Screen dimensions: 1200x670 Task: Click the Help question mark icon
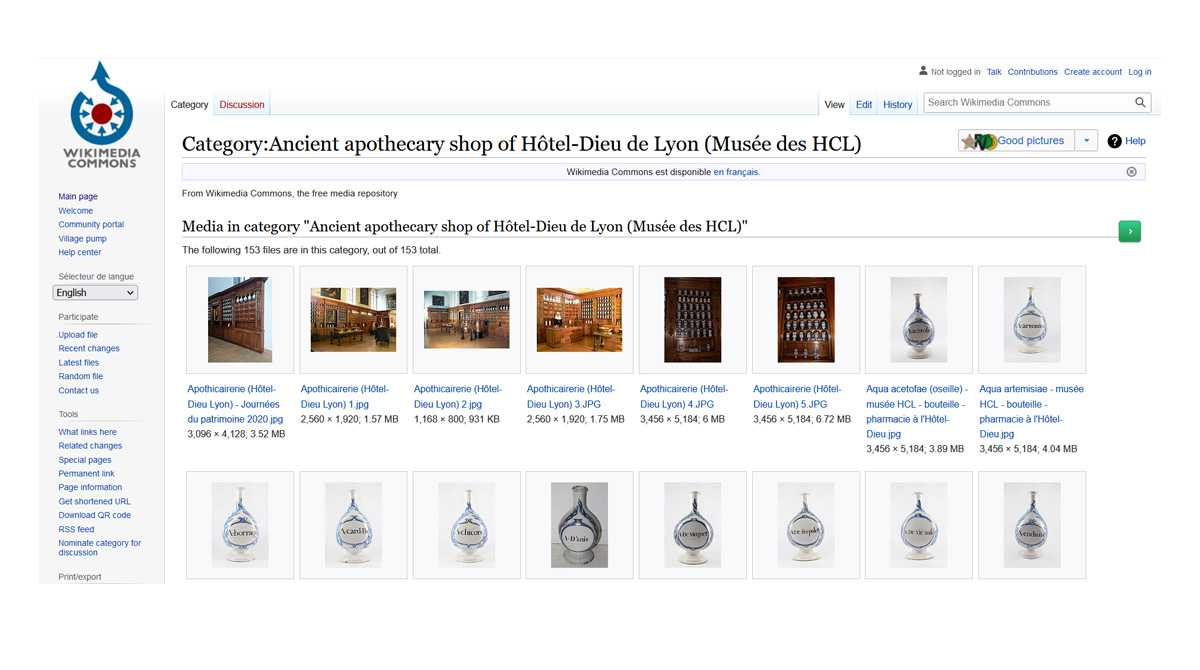click(1115, 141)
